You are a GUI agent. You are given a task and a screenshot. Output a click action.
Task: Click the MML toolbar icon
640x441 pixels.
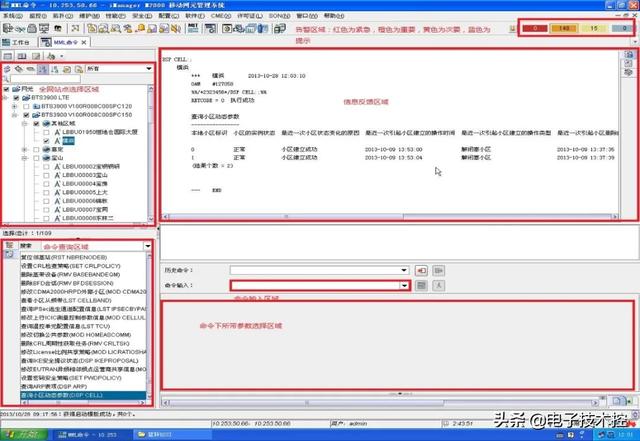coord(193,28)
